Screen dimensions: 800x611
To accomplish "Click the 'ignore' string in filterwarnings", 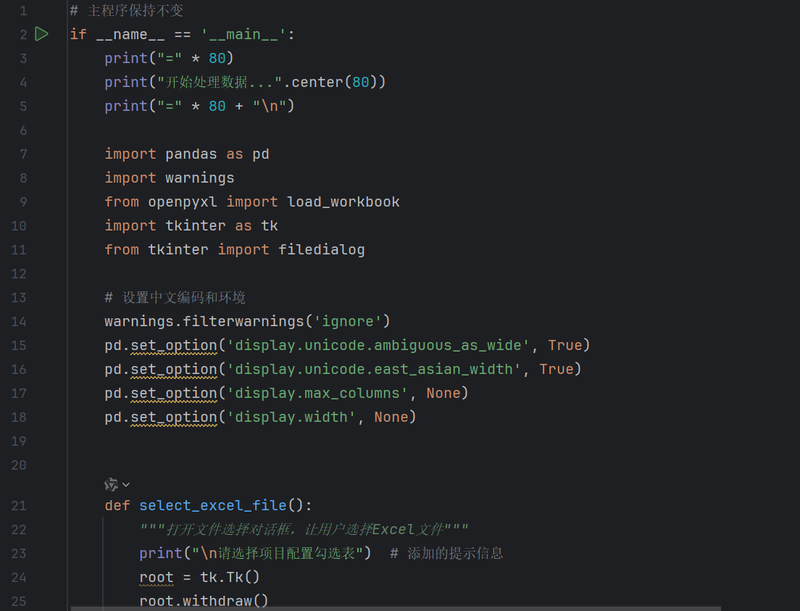I will tap(347, 321).
